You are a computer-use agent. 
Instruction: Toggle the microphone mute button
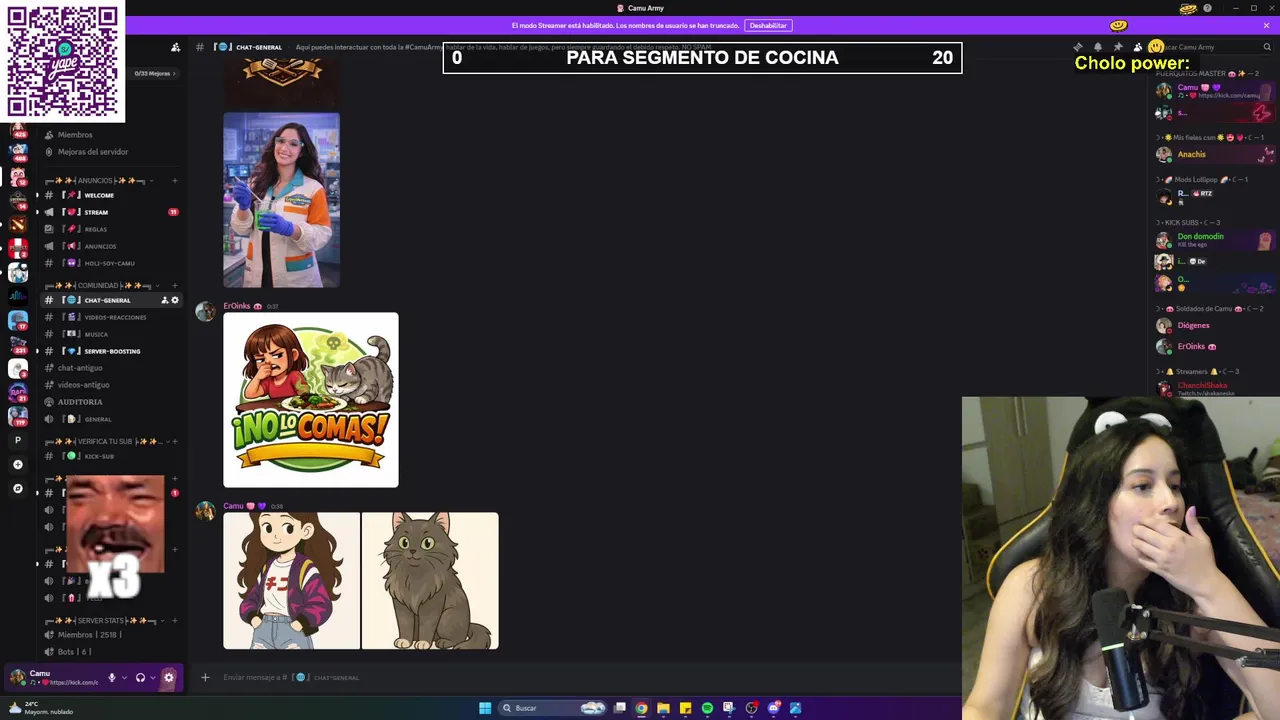(112, 677)
